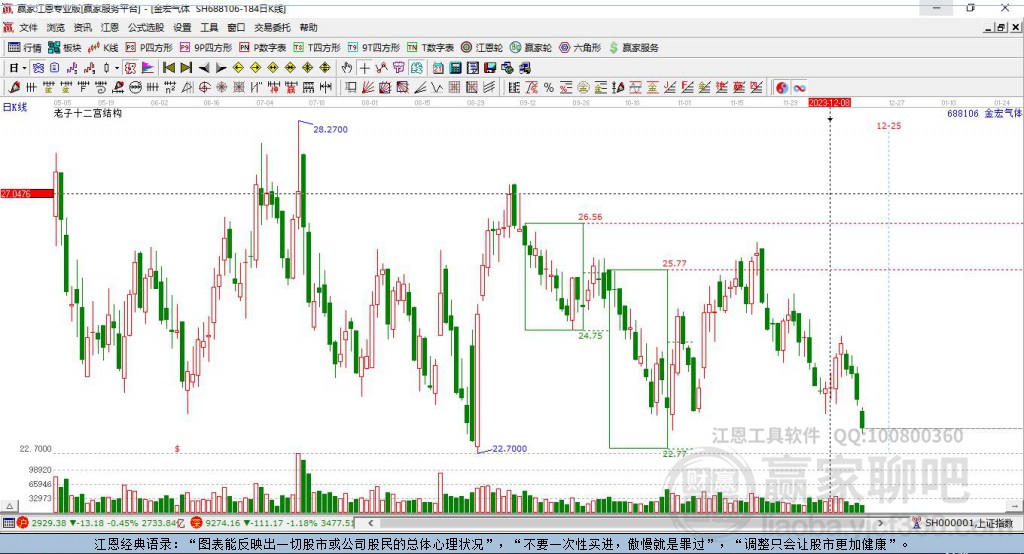The width and height of the screenshot is (1024, 554).
Task: Click the 28.2700 high price label
Action: 330,129
